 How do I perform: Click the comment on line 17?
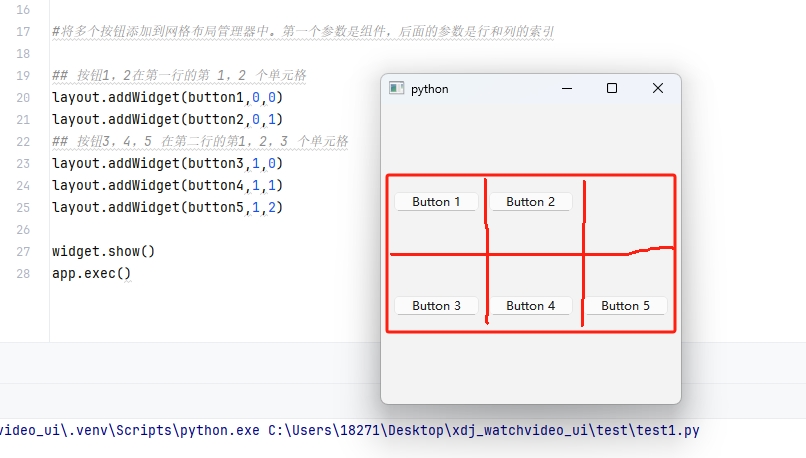click(x=302, y=32)
